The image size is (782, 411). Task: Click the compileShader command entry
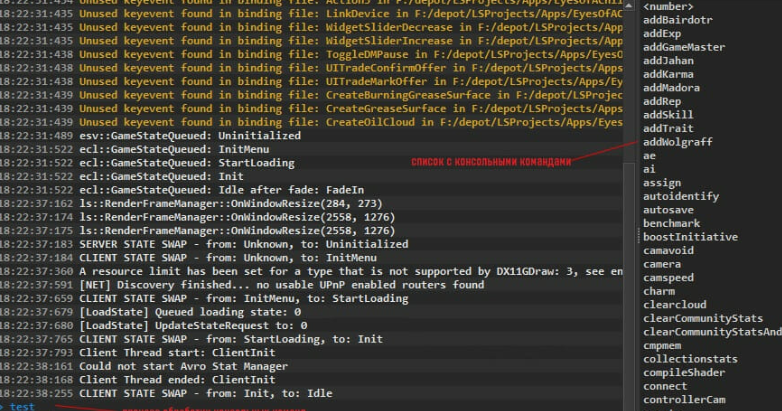click(684, 372)
